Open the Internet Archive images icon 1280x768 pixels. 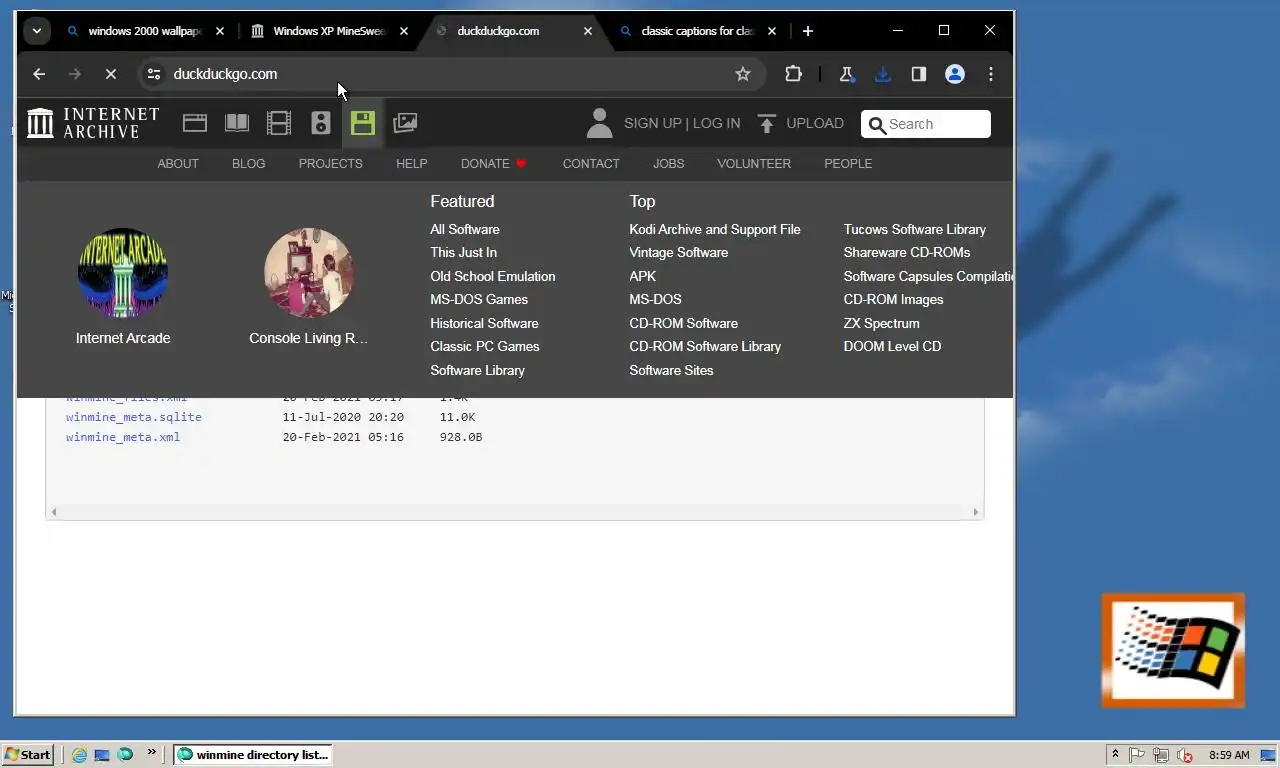[405, 123]
